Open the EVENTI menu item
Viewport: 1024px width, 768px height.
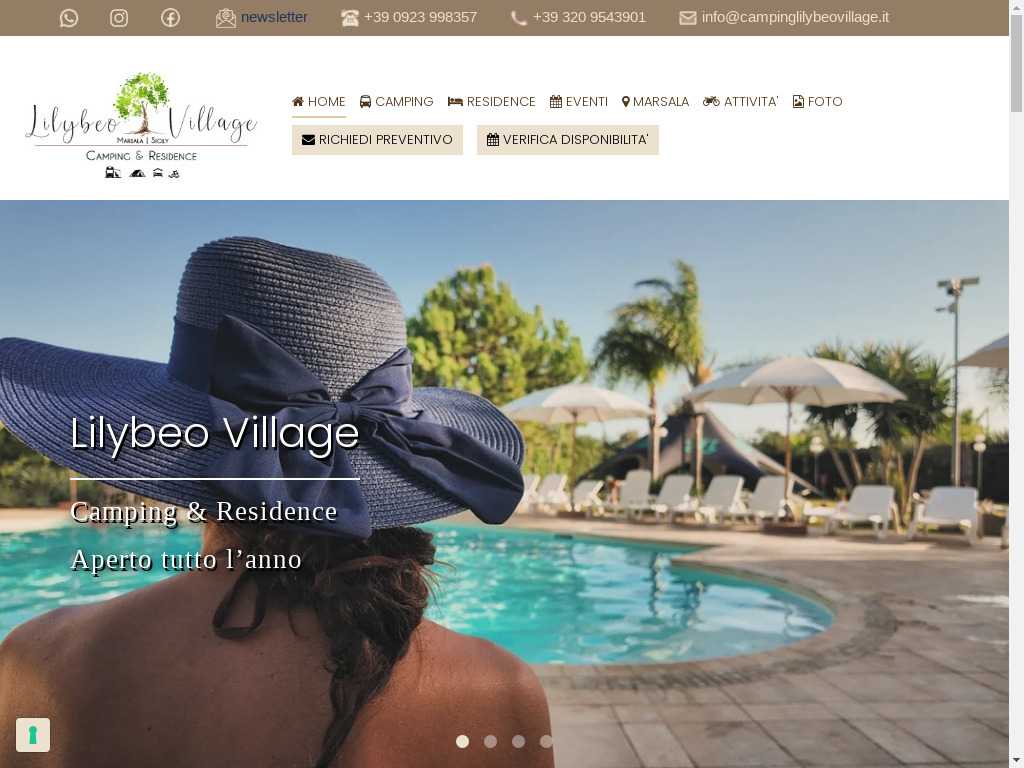click(x=579, y=102)
